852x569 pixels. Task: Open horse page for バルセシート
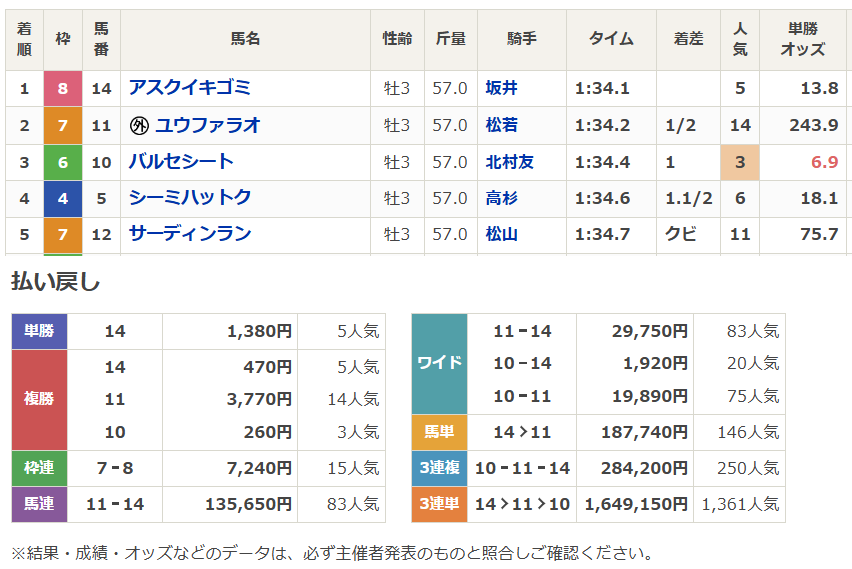point(181,162)
